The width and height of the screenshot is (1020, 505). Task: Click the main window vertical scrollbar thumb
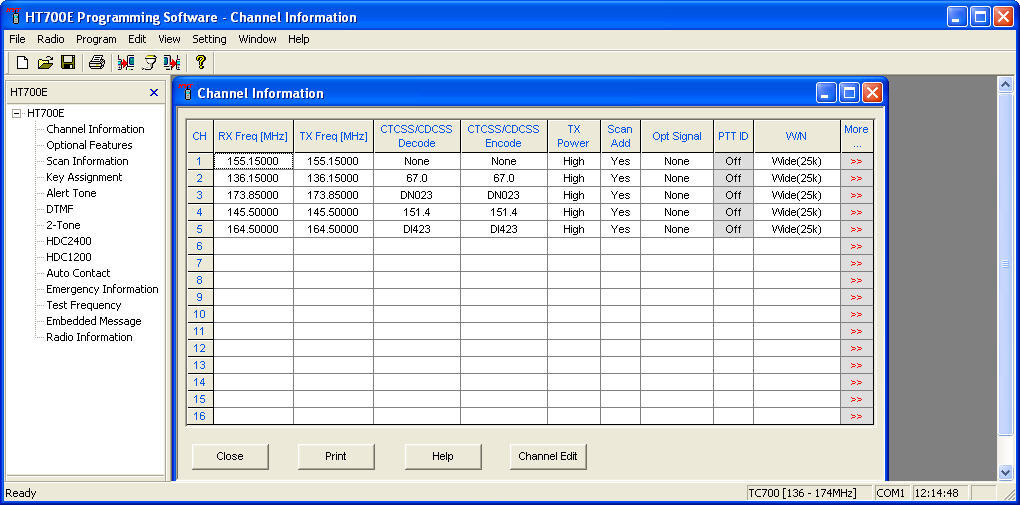click(x=1005, y=264)
